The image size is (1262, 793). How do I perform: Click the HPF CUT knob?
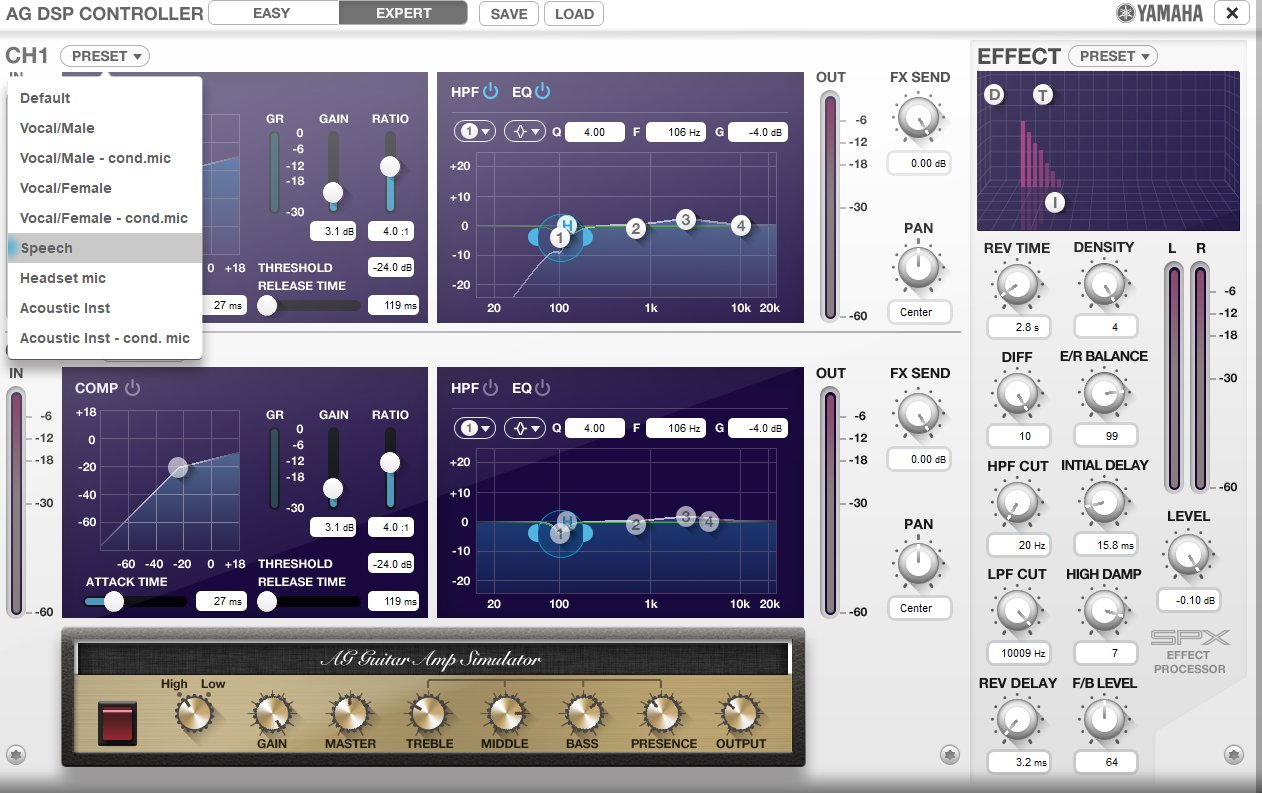point(1017,505)
